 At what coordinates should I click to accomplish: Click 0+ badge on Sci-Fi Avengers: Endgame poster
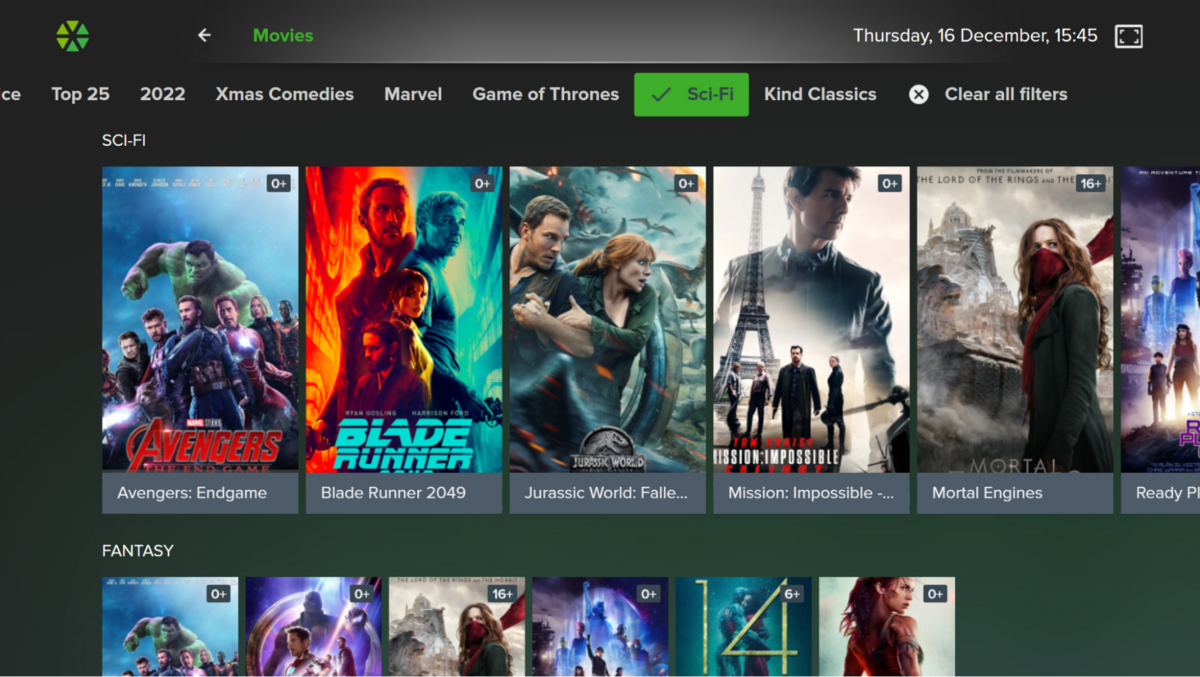point(279,183)
